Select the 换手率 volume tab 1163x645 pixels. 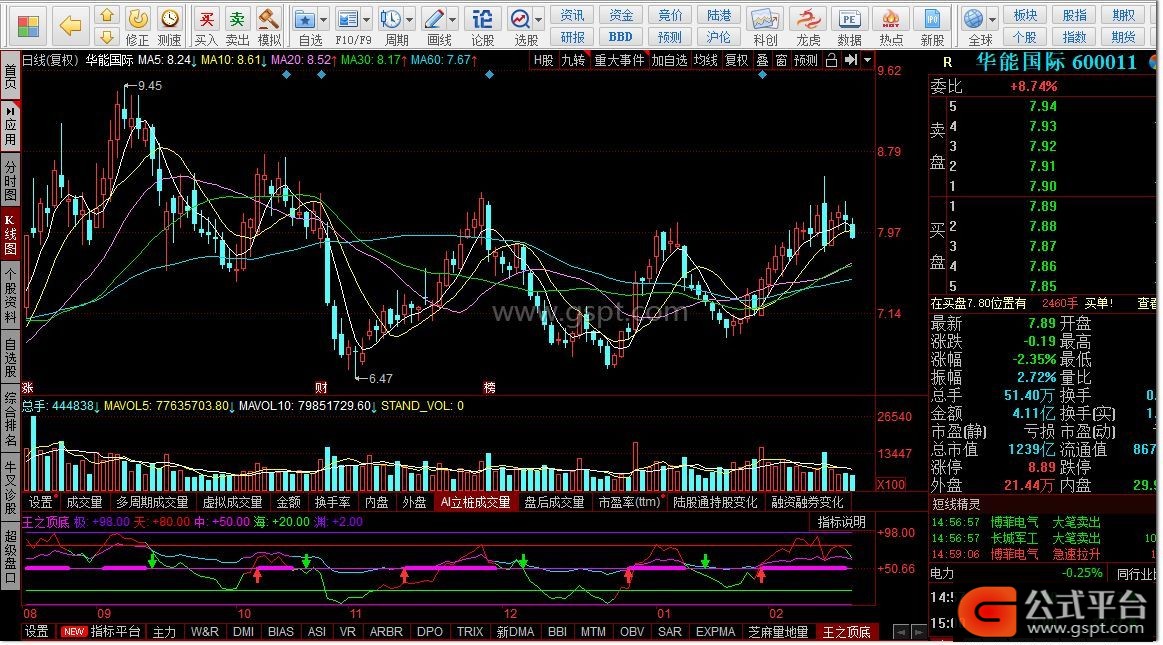[332, 503]
